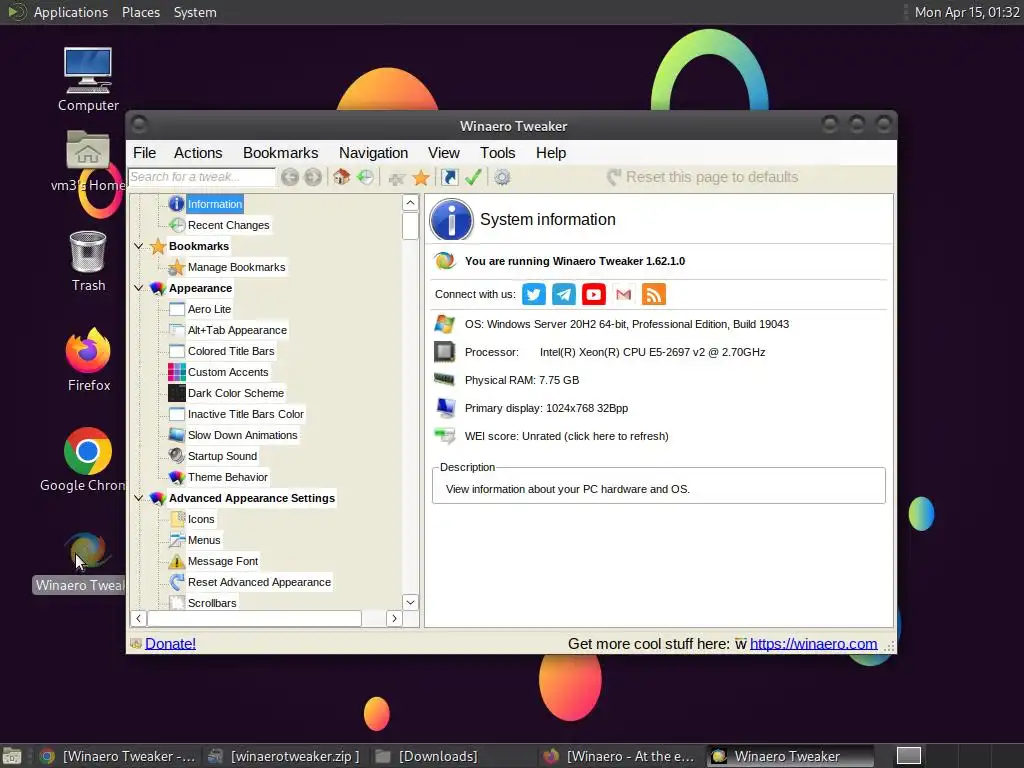Open the Actions menu
This screenshot has width=1024, height=768.
pos(198,153)
